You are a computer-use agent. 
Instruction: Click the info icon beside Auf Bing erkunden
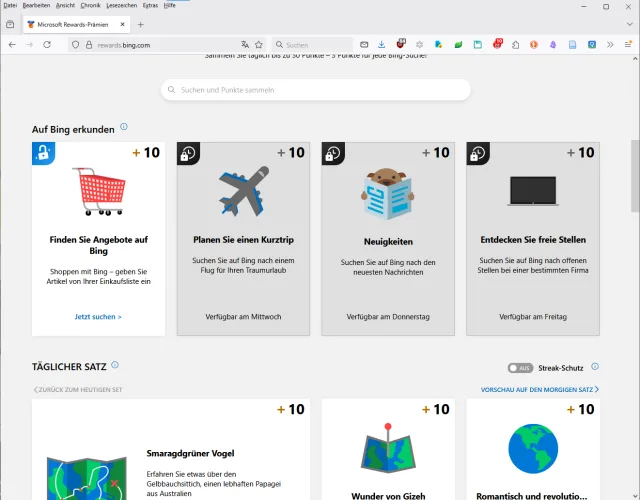[124, 127]
